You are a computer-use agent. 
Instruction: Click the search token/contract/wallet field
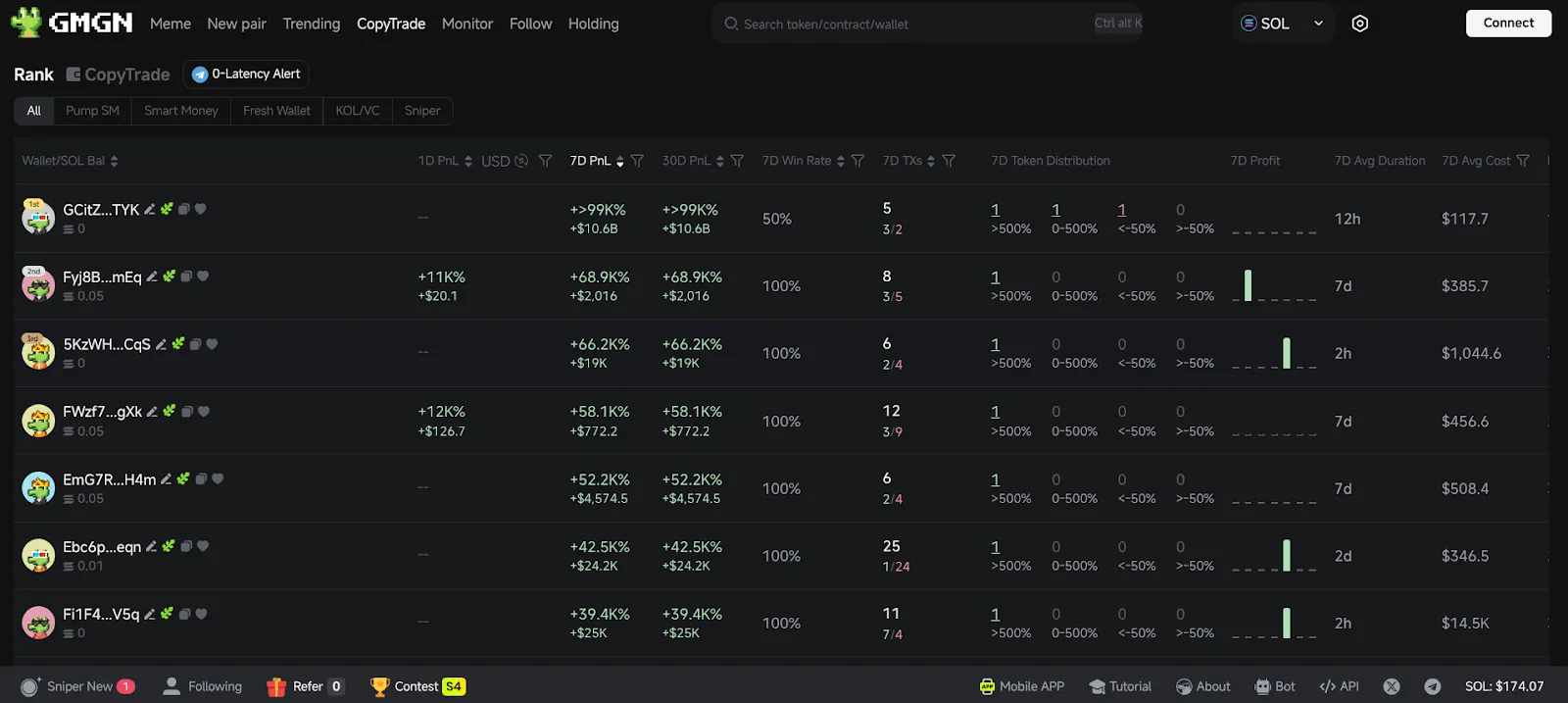911,24
